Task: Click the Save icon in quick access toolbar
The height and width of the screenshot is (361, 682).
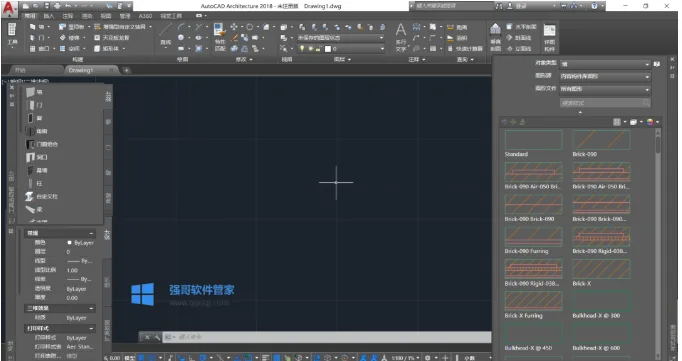Action: 47,6
